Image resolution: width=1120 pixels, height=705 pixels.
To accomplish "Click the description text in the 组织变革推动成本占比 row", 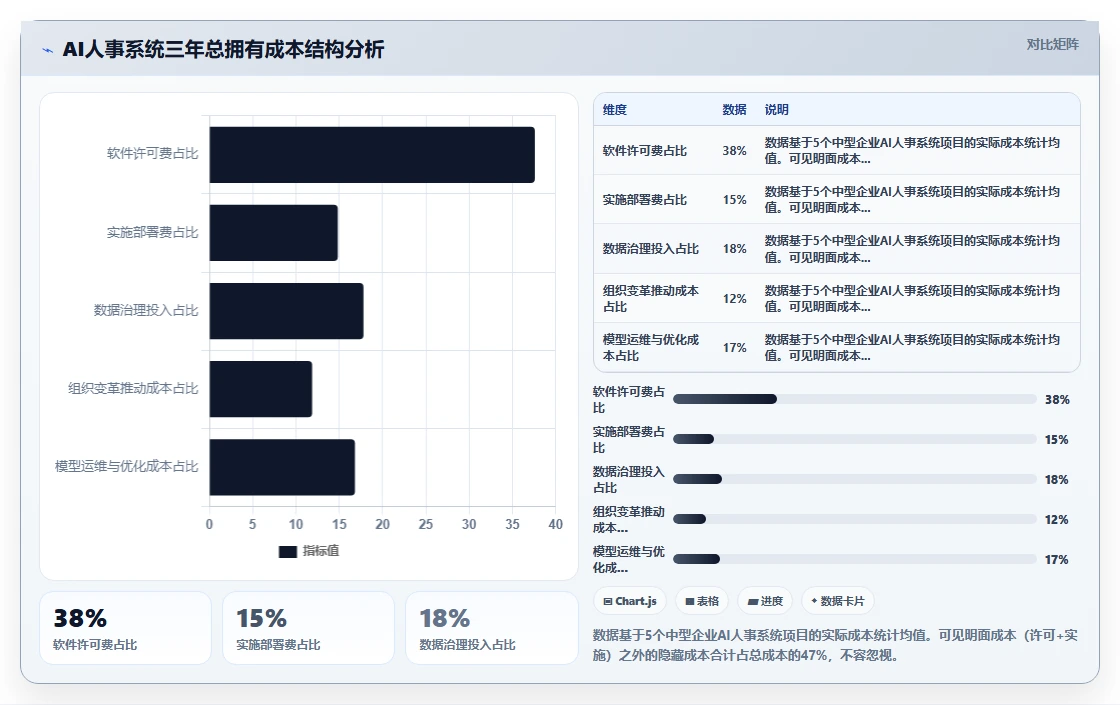I will point(912,299).
